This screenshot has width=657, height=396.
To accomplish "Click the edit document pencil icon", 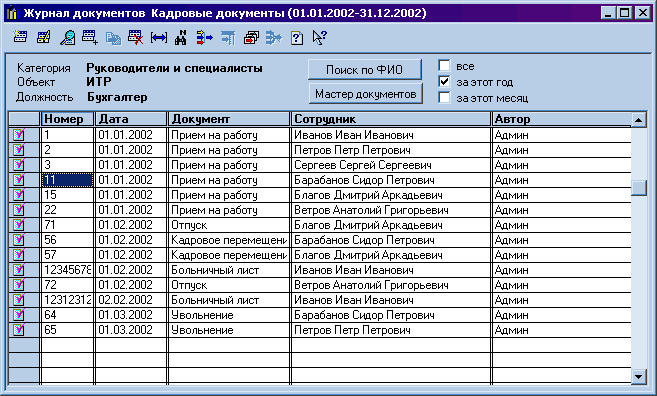I will click(x=44, y=38).
